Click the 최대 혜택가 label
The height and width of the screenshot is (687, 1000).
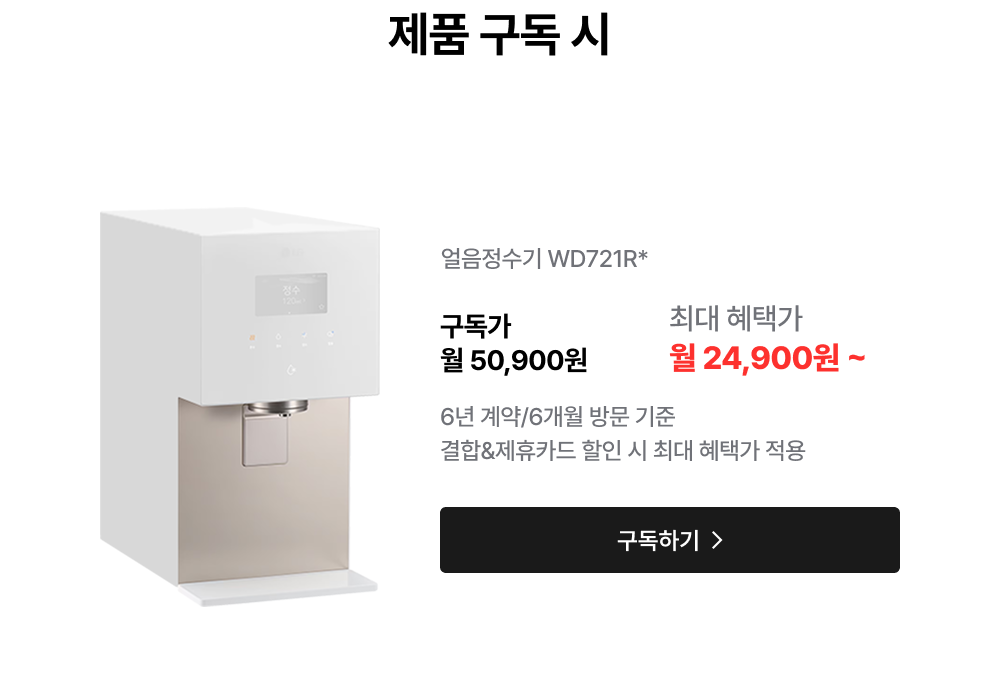click(735, 318)
